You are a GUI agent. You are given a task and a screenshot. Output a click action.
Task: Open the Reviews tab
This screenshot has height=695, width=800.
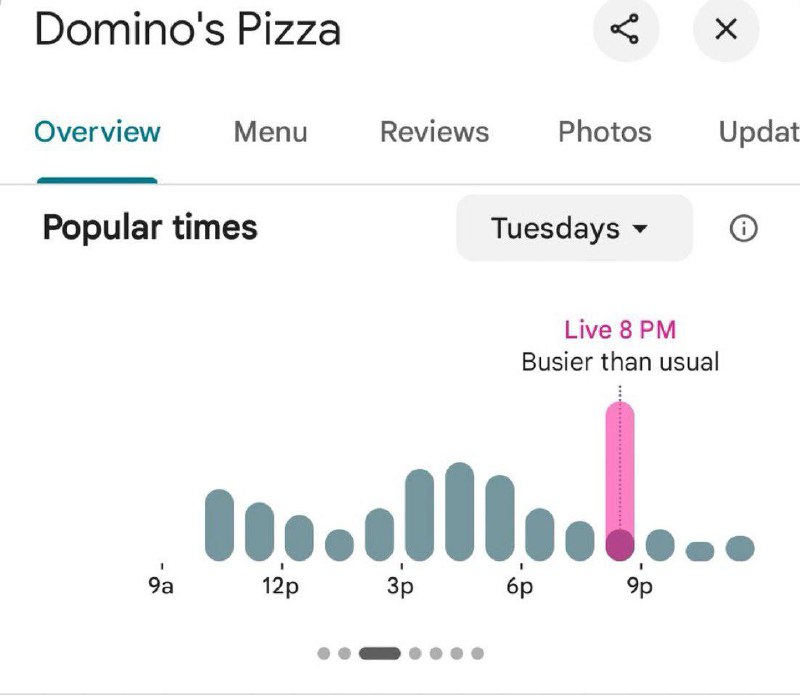coord(434,132)
